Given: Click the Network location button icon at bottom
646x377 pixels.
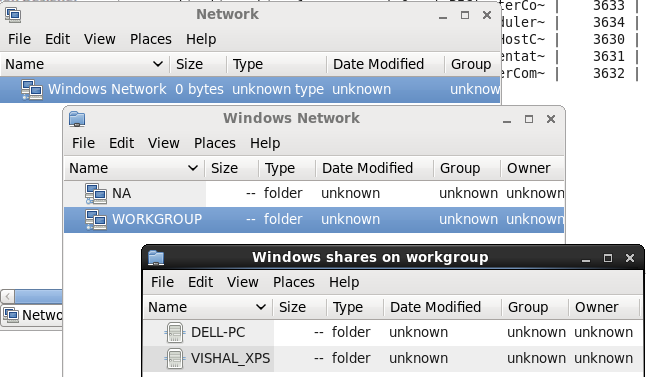Looking at the screenshot, I should [x=11, y=315].
